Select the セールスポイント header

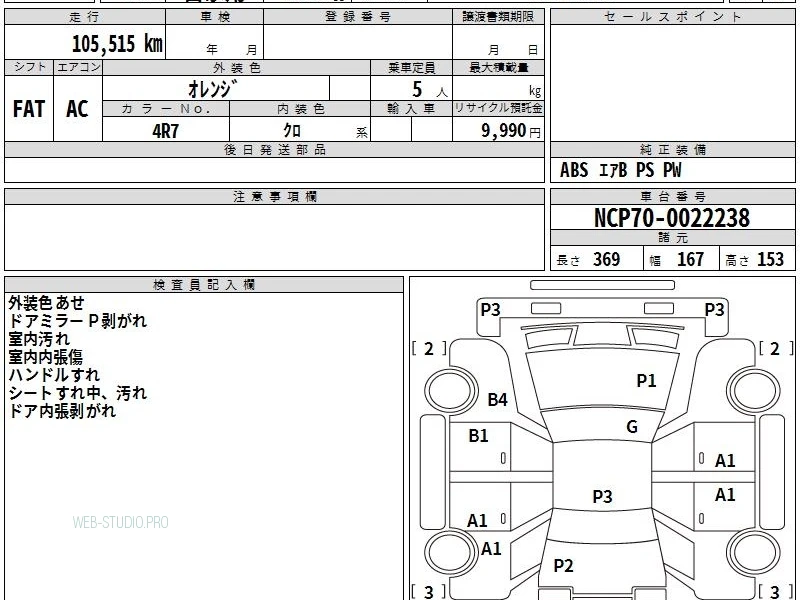pos(672,17)
